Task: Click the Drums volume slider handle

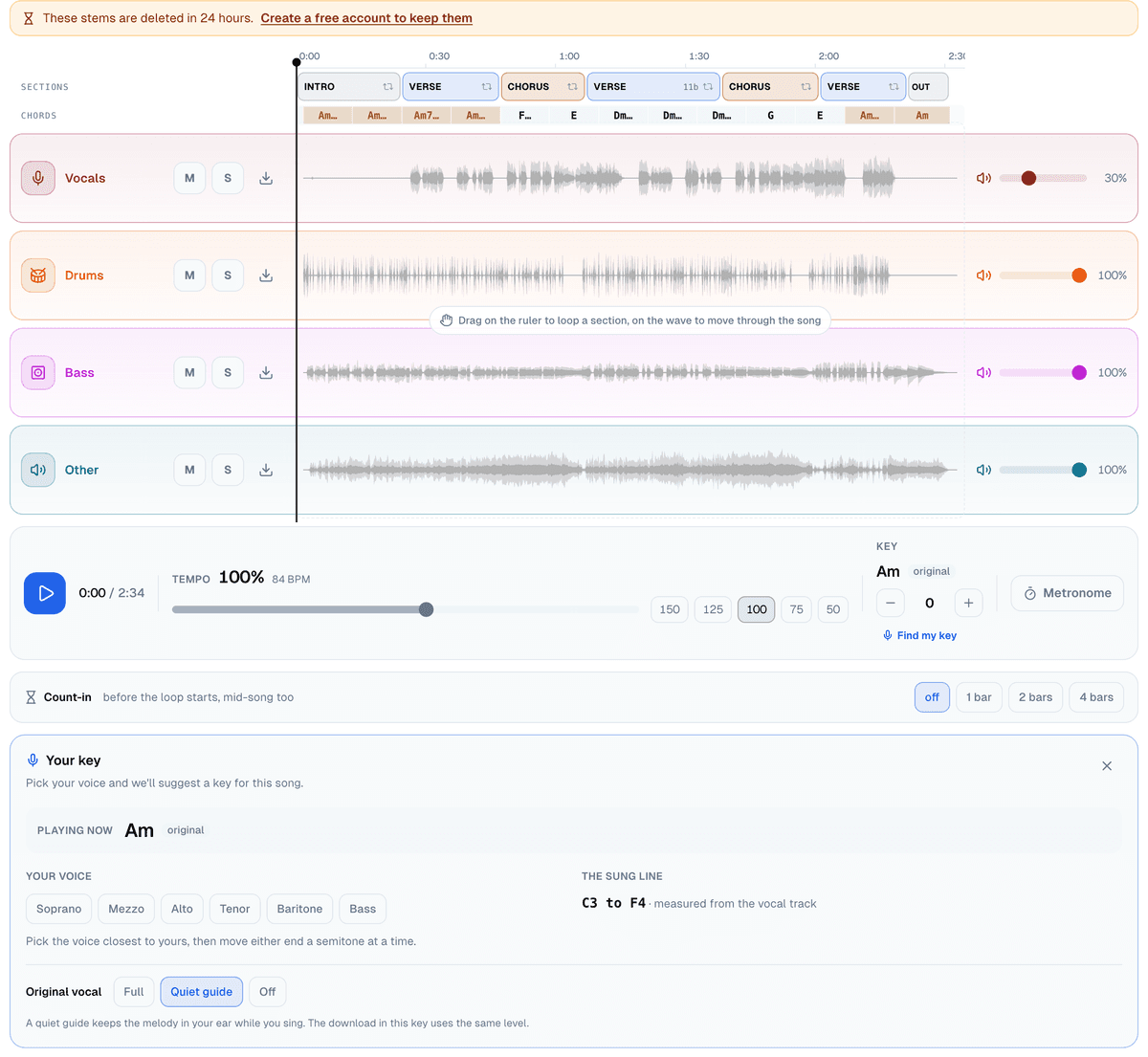Action: click(x=1079, y=275)
